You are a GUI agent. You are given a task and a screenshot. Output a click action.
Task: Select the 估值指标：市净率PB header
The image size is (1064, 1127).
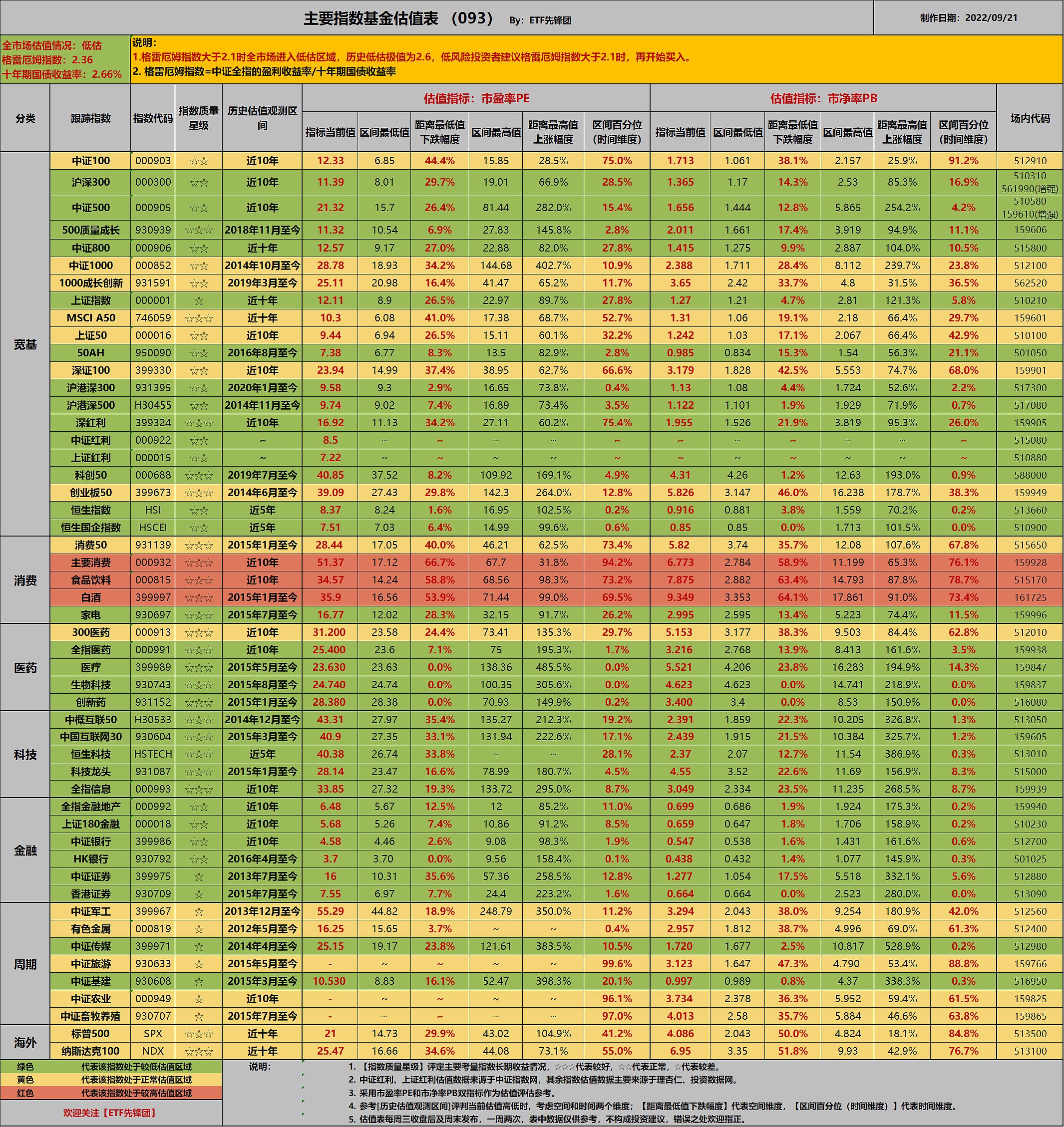point(823,98)
